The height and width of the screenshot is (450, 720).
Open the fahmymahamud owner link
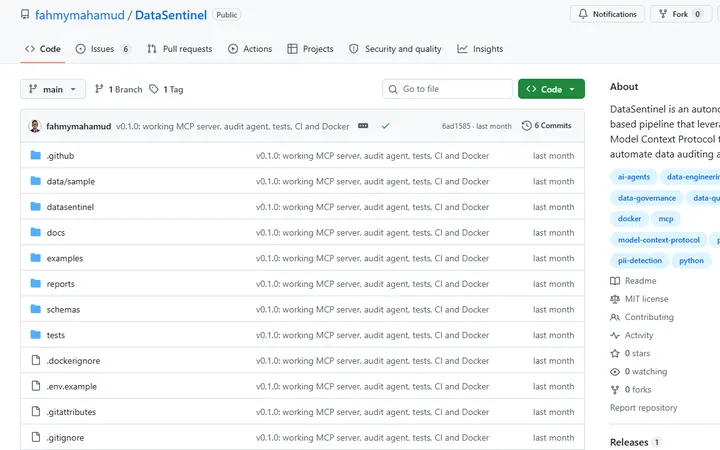[80, 15]
